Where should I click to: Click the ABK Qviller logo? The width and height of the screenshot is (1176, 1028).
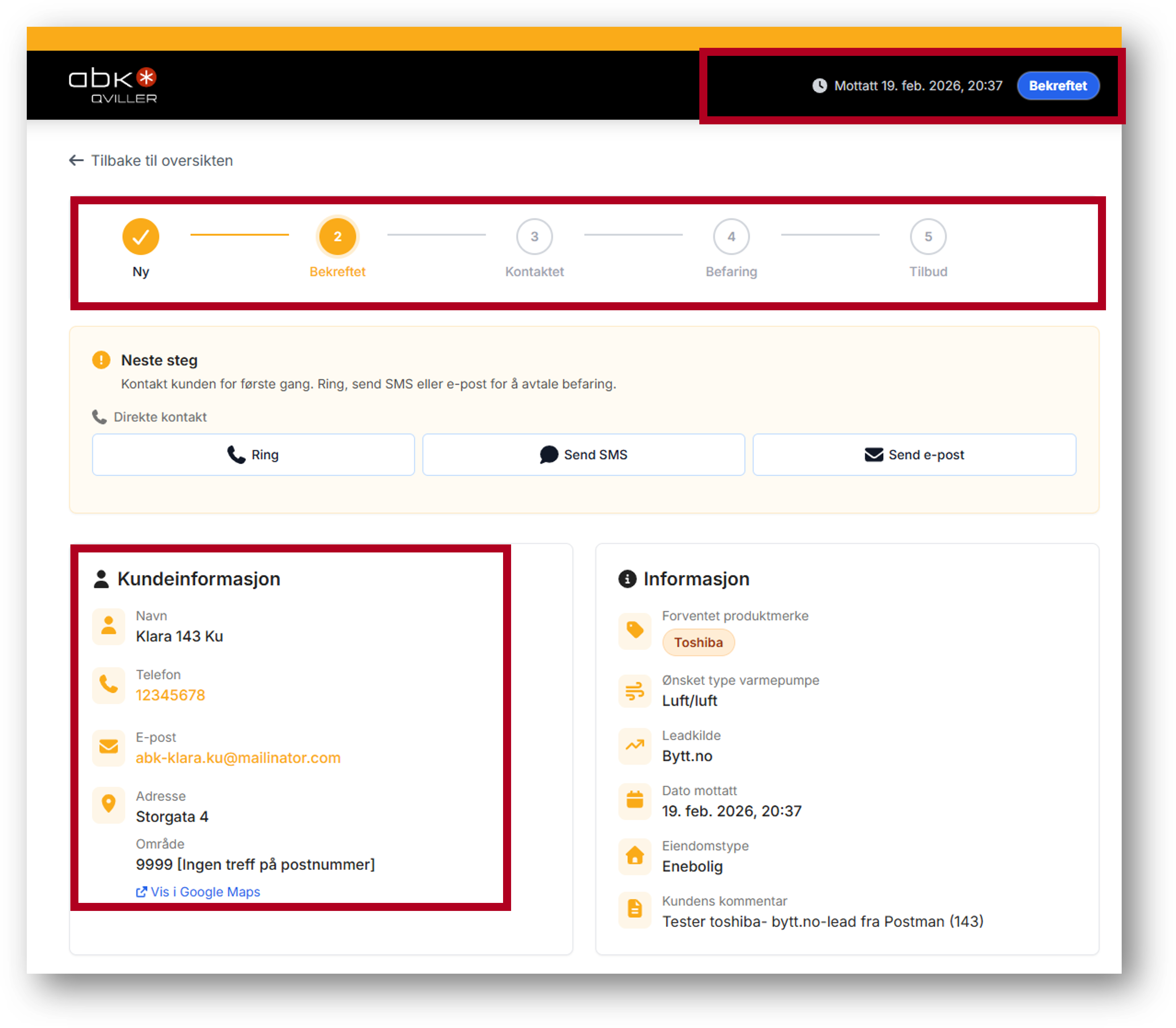tap(112, 85)
